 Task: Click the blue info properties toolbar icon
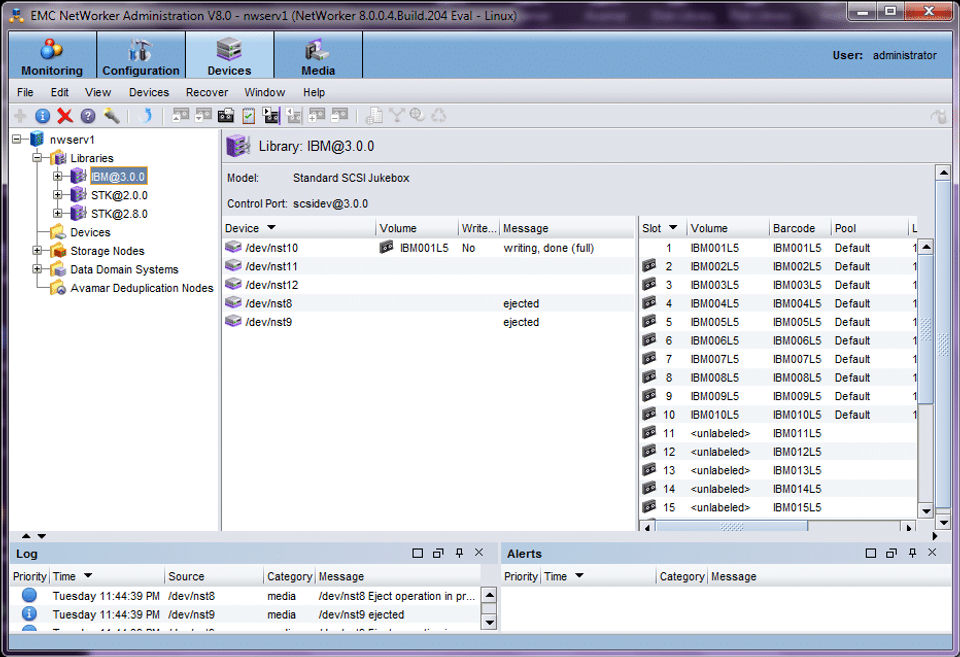(x=43, y=115)
